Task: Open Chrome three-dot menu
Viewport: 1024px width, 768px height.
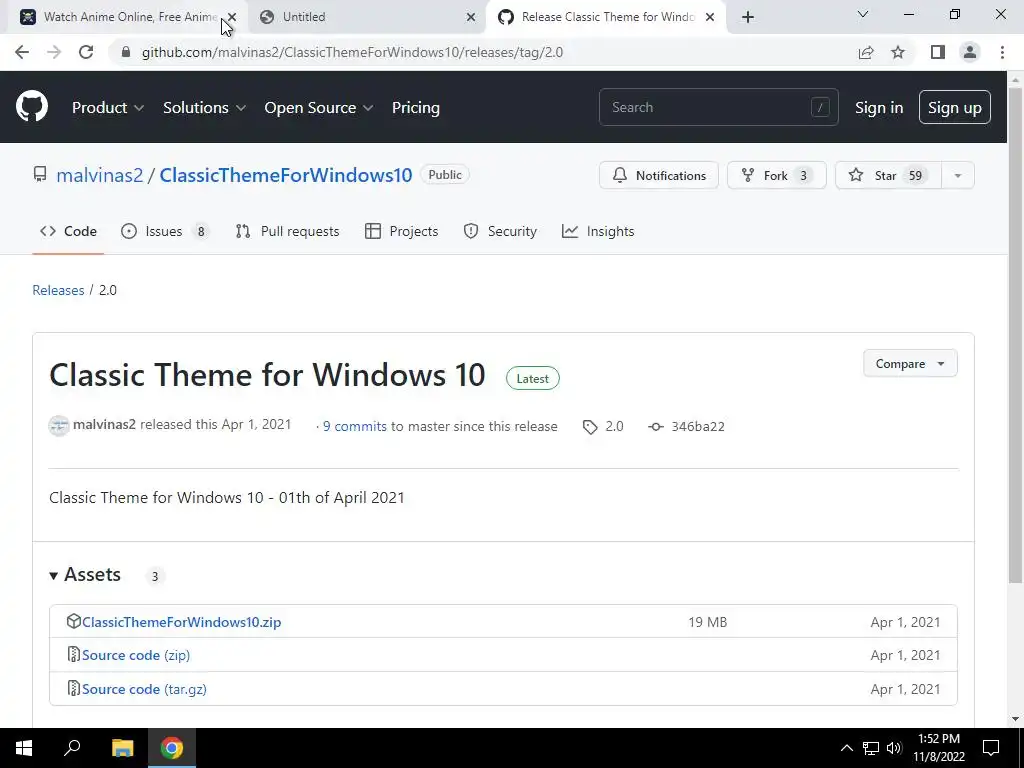Action: 1002,52
